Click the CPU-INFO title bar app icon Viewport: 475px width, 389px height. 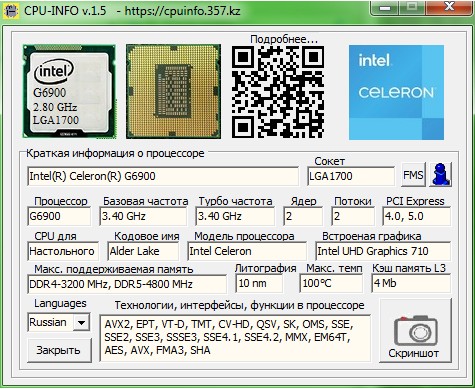click(x=11, y=11)
